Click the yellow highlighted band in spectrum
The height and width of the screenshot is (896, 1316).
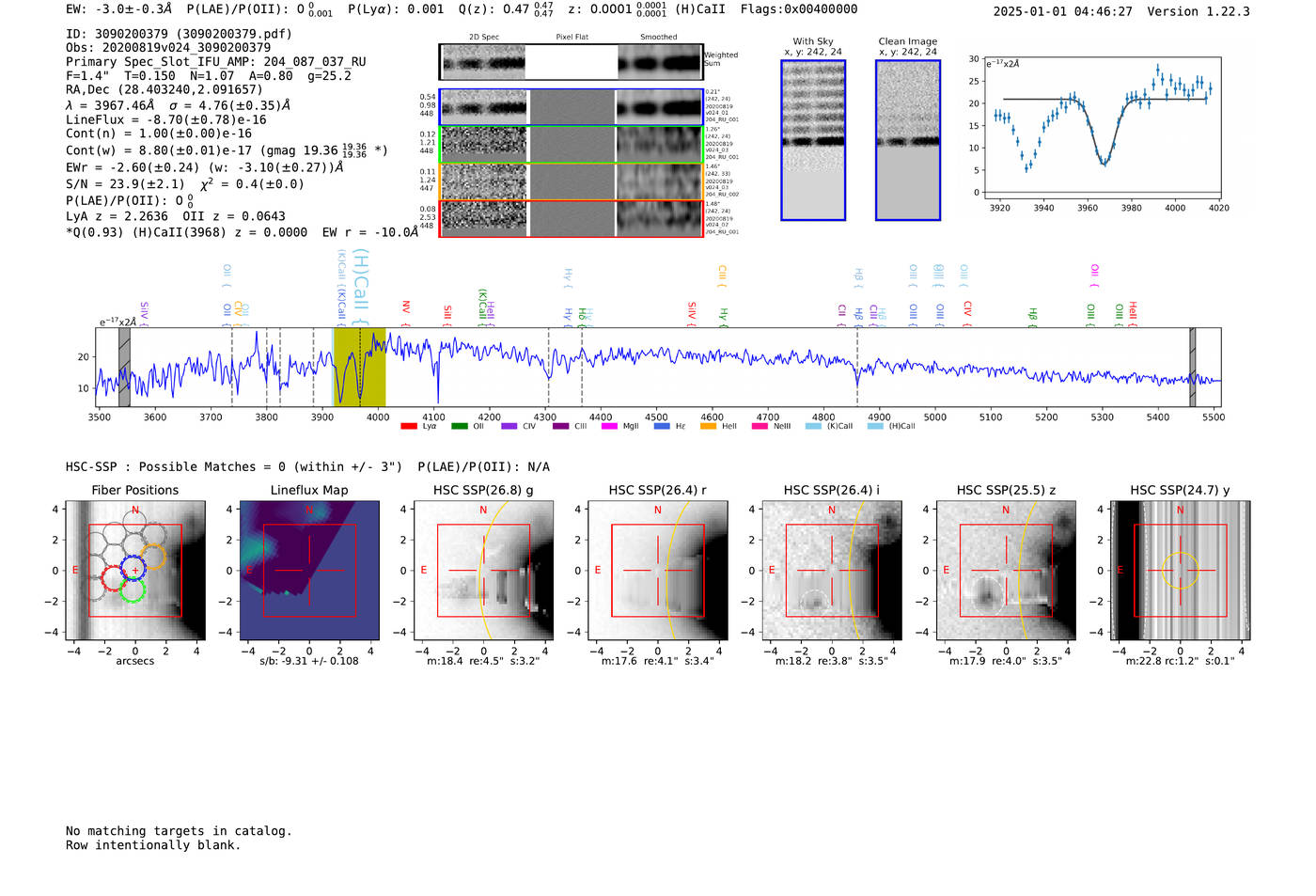coord(360,367)
